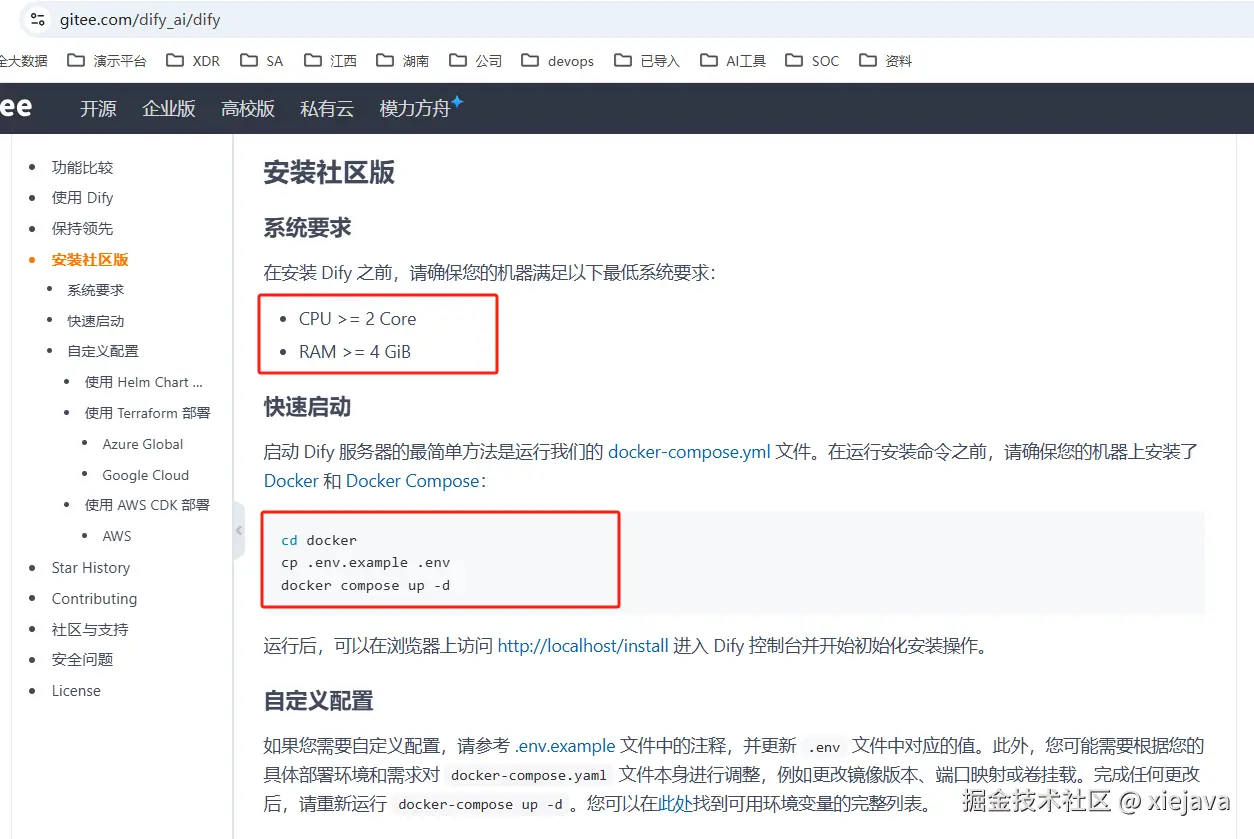This screenshot has width=1254, height=839.
Task: Jump to Contributing in the outline
Action: [95, 599]
